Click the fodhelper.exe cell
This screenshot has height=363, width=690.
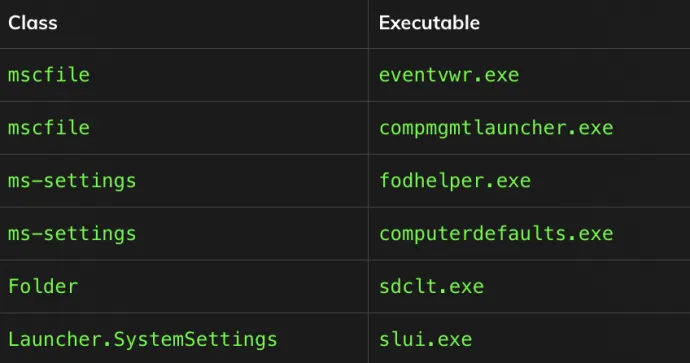point(455,181)
